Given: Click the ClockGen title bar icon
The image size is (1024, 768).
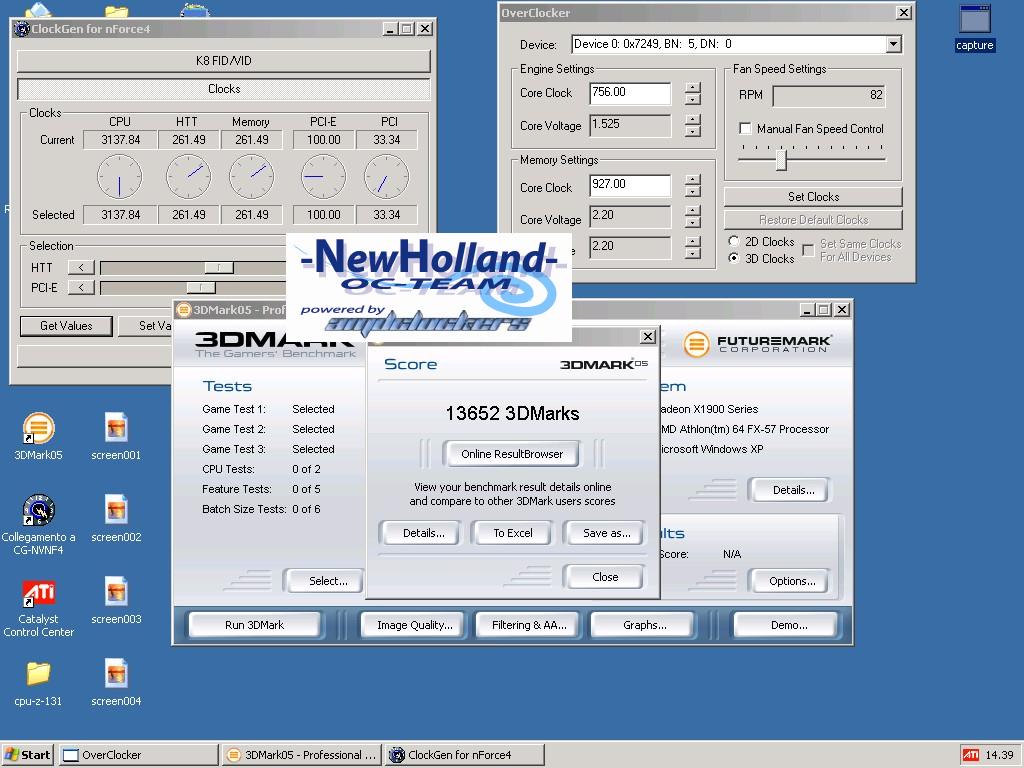Looking at the screenshot, I should coord(22,29).
